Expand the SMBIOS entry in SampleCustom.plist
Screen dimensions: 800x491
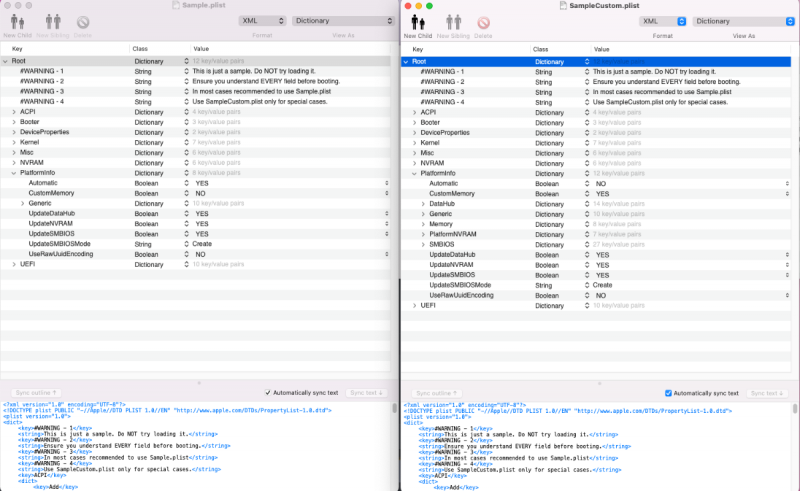422,244
